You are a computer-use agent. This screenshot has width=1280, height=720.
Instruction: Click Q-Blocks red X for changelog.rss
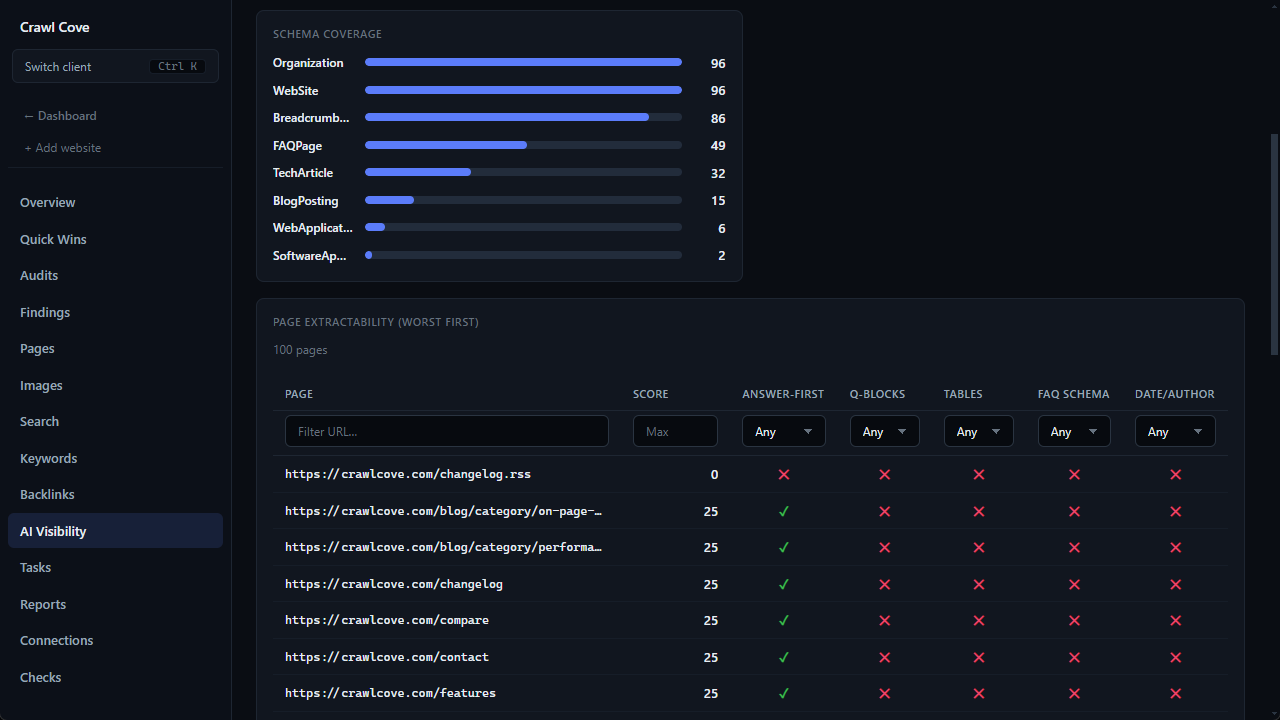pos(885,475)
